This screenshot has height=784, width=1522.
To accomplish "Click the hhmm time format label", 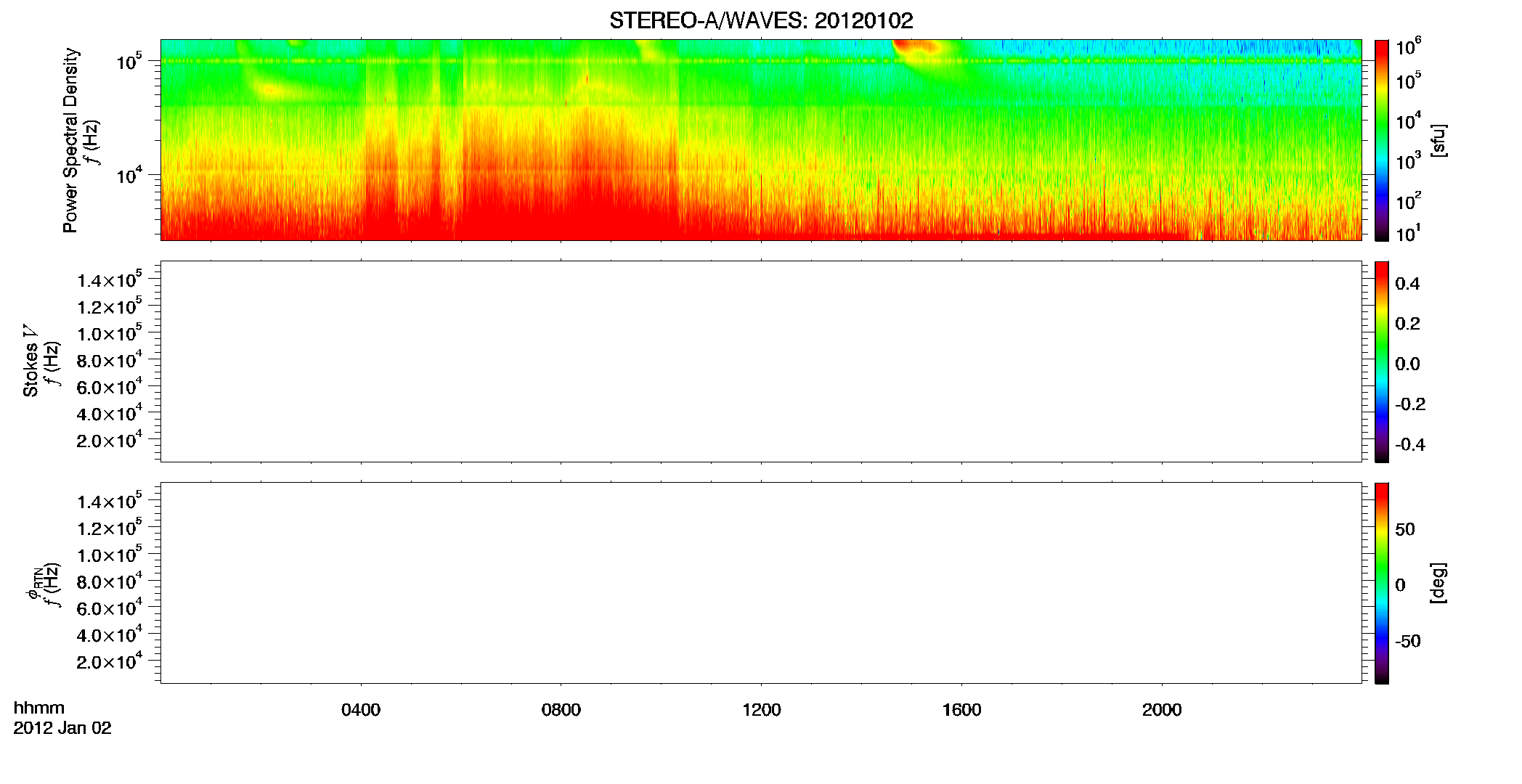I will (39, 709).
